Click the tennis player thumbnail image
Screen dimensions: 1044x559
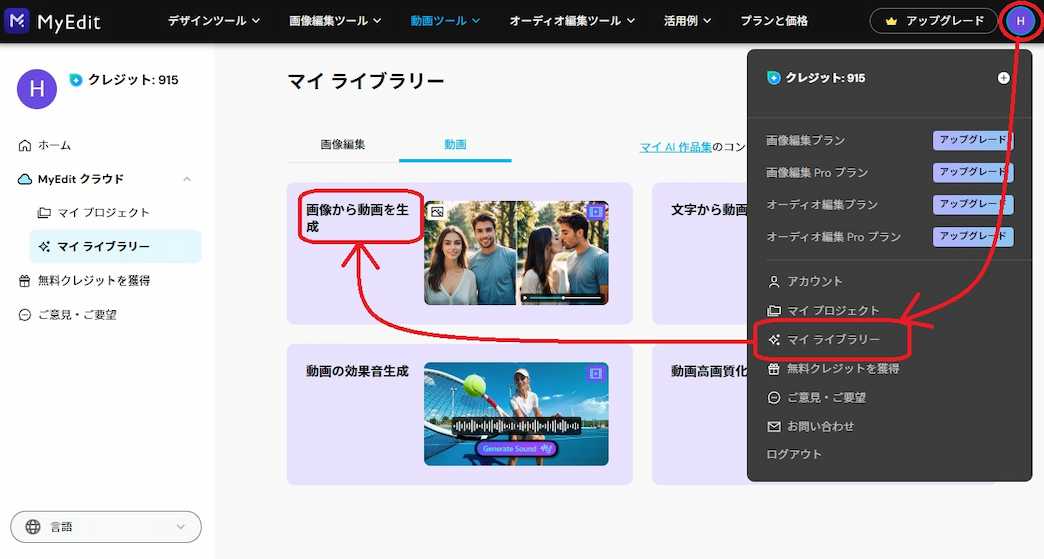pos(516,414)
